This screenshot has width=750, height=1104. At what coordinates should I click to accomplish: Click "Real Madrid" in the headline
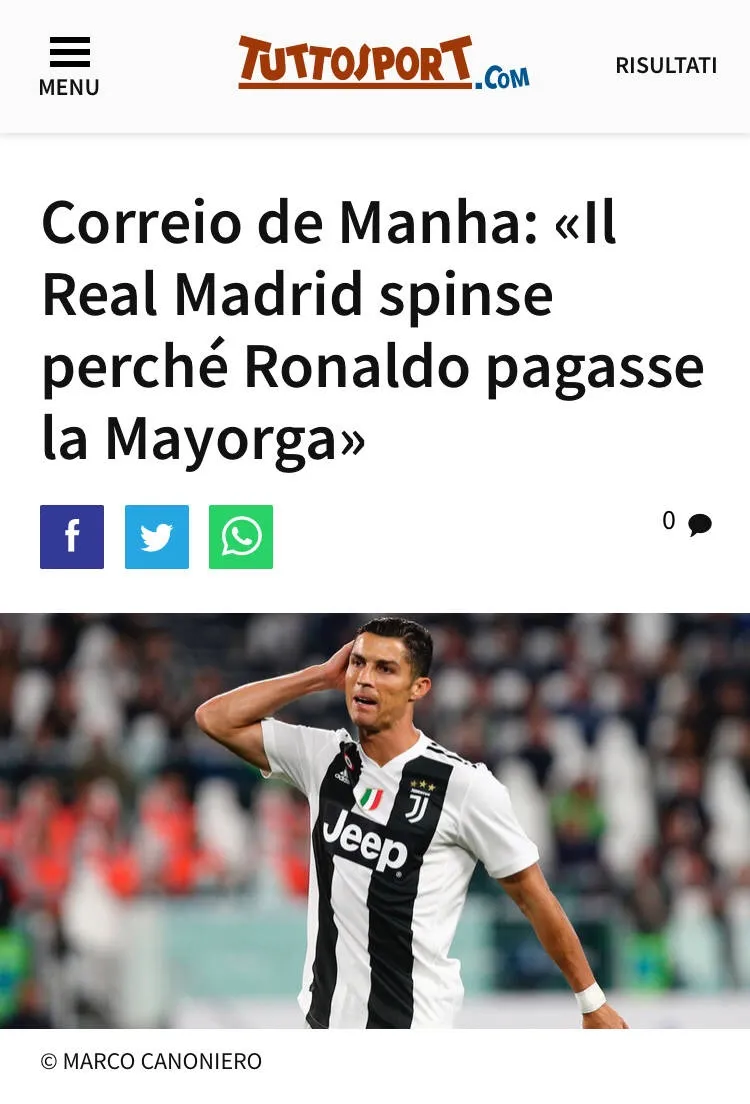coord(201,294)
